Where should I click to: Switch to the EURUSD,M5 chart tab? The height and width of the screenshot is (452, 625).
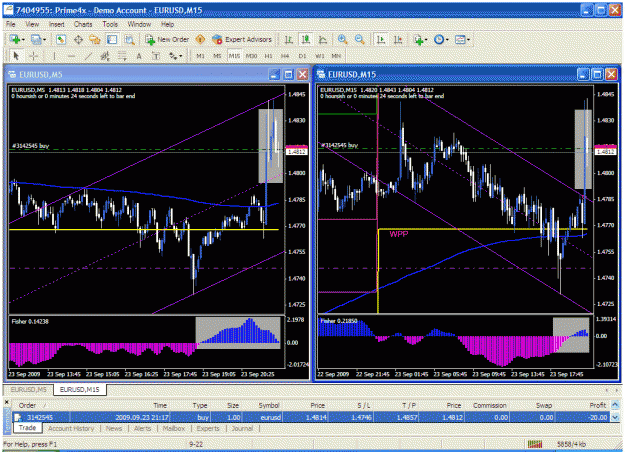(28, 389)
